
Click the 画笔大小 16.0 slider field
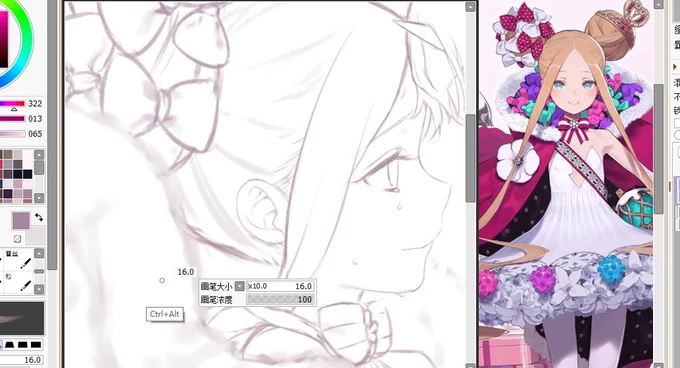pyautogui.click(x=280, y=286)
